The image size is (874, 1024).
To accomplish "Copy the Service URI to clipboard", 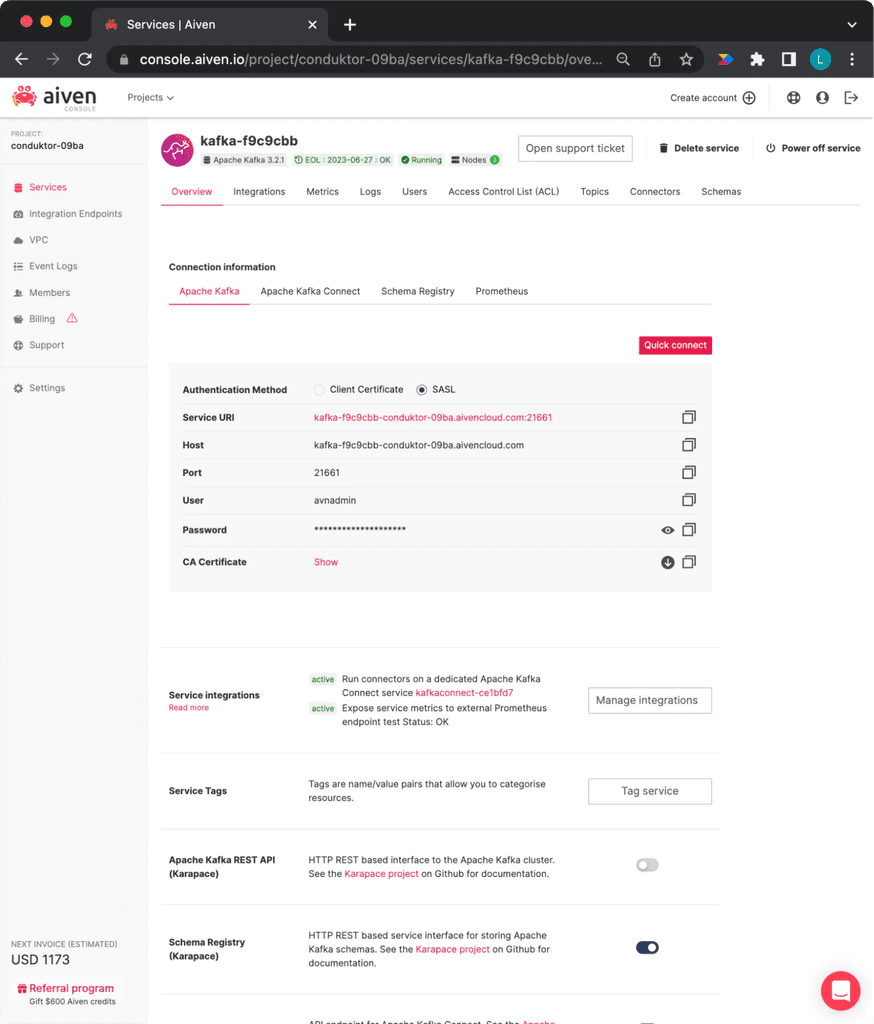I will tap(689, 417).
